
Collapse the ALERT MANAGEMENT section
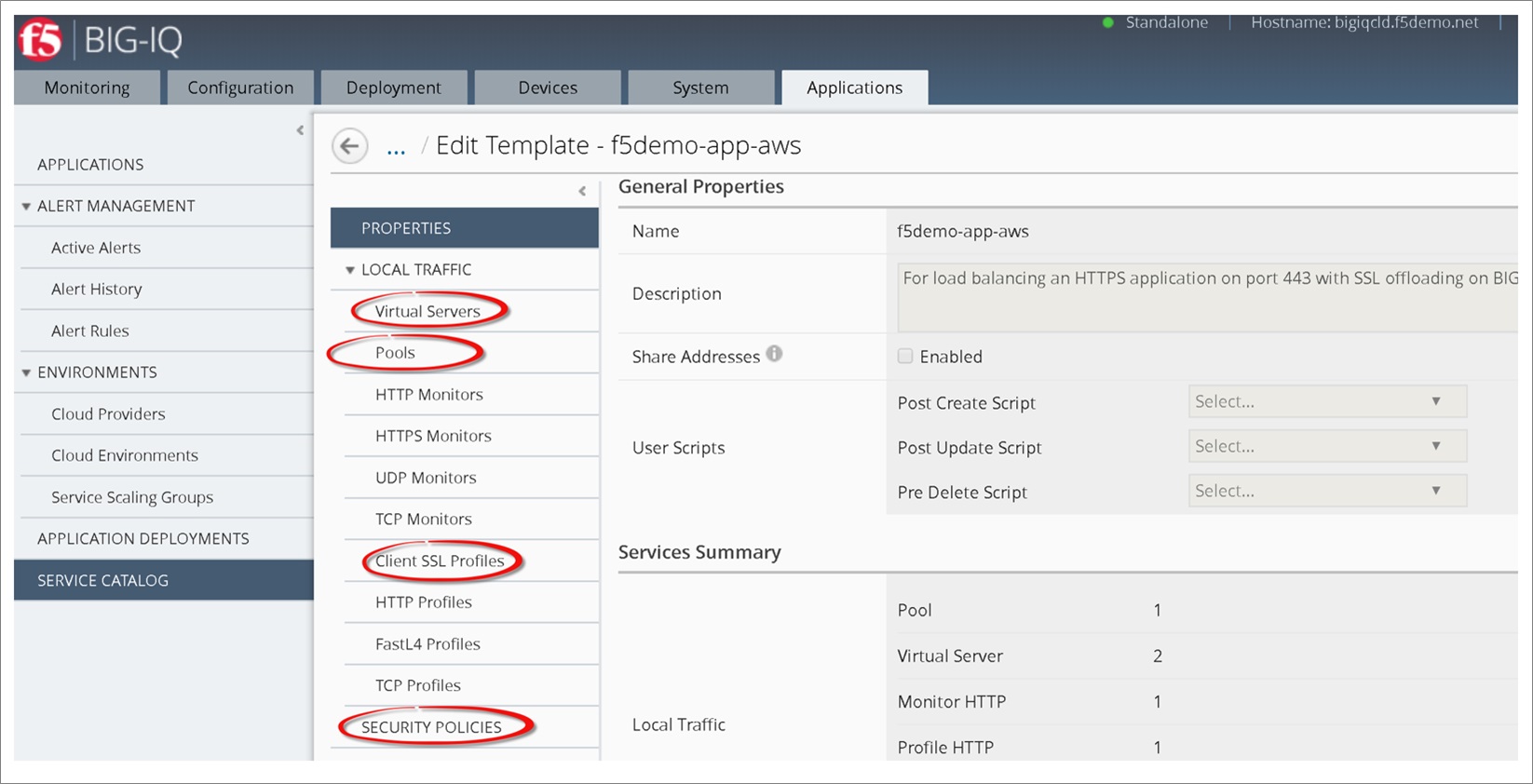[x=26, y=207]
